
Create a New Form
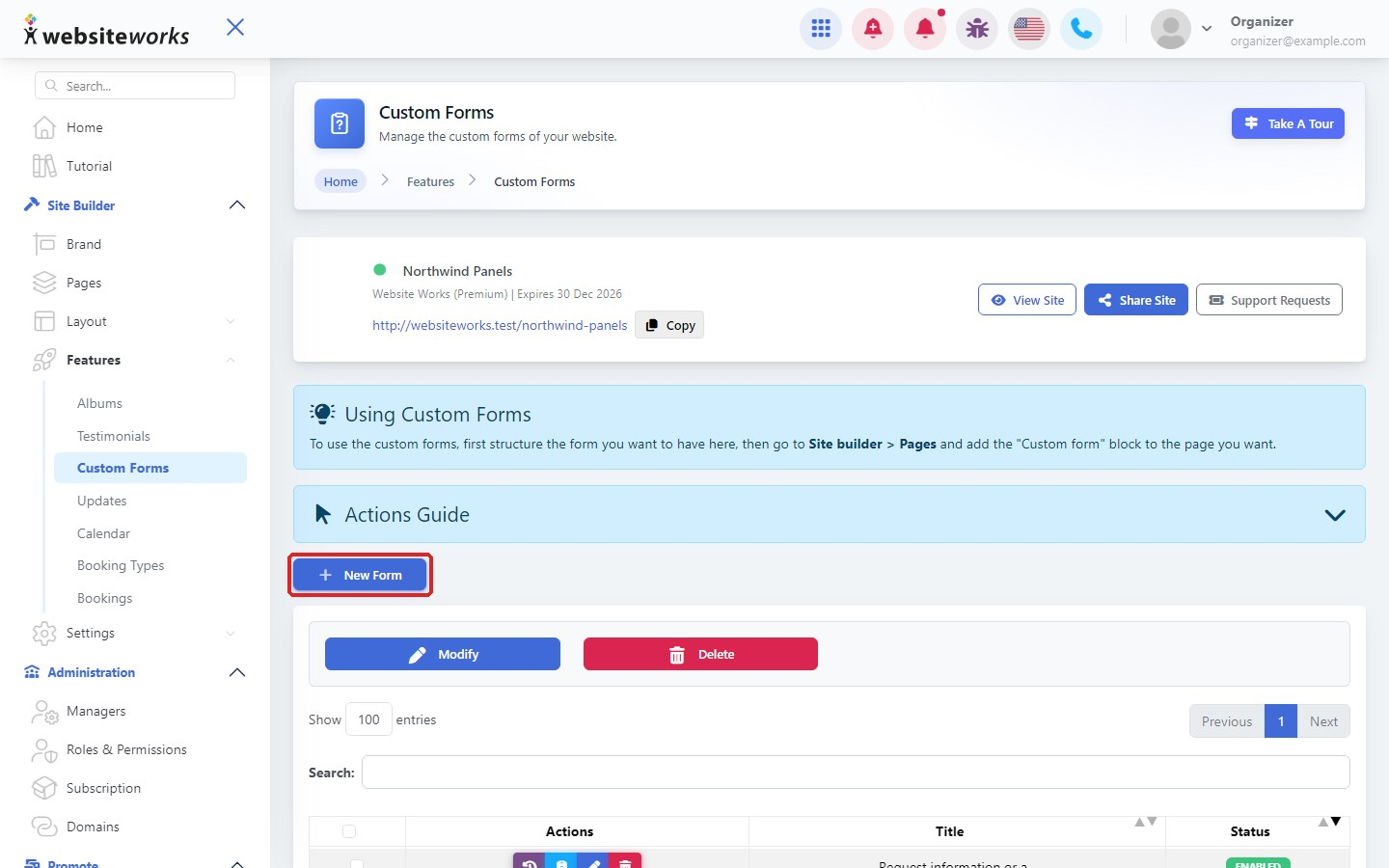click(x=360, y=575)
